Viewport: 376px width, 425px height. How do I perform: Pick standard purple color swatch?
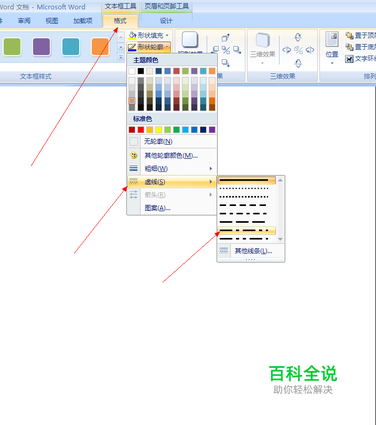pyautogui.click(x=212, y=130)
